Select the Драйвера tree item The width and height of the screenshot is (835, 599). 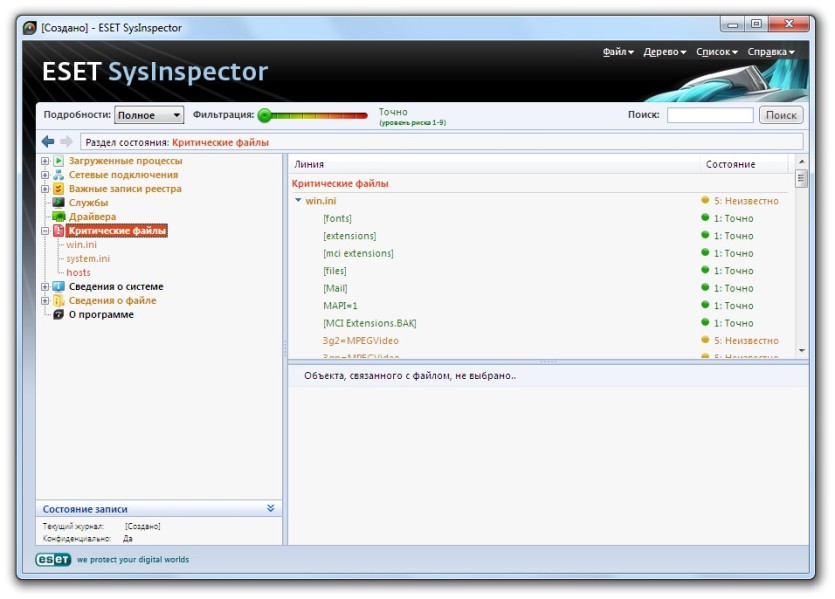tap(92, 216)
